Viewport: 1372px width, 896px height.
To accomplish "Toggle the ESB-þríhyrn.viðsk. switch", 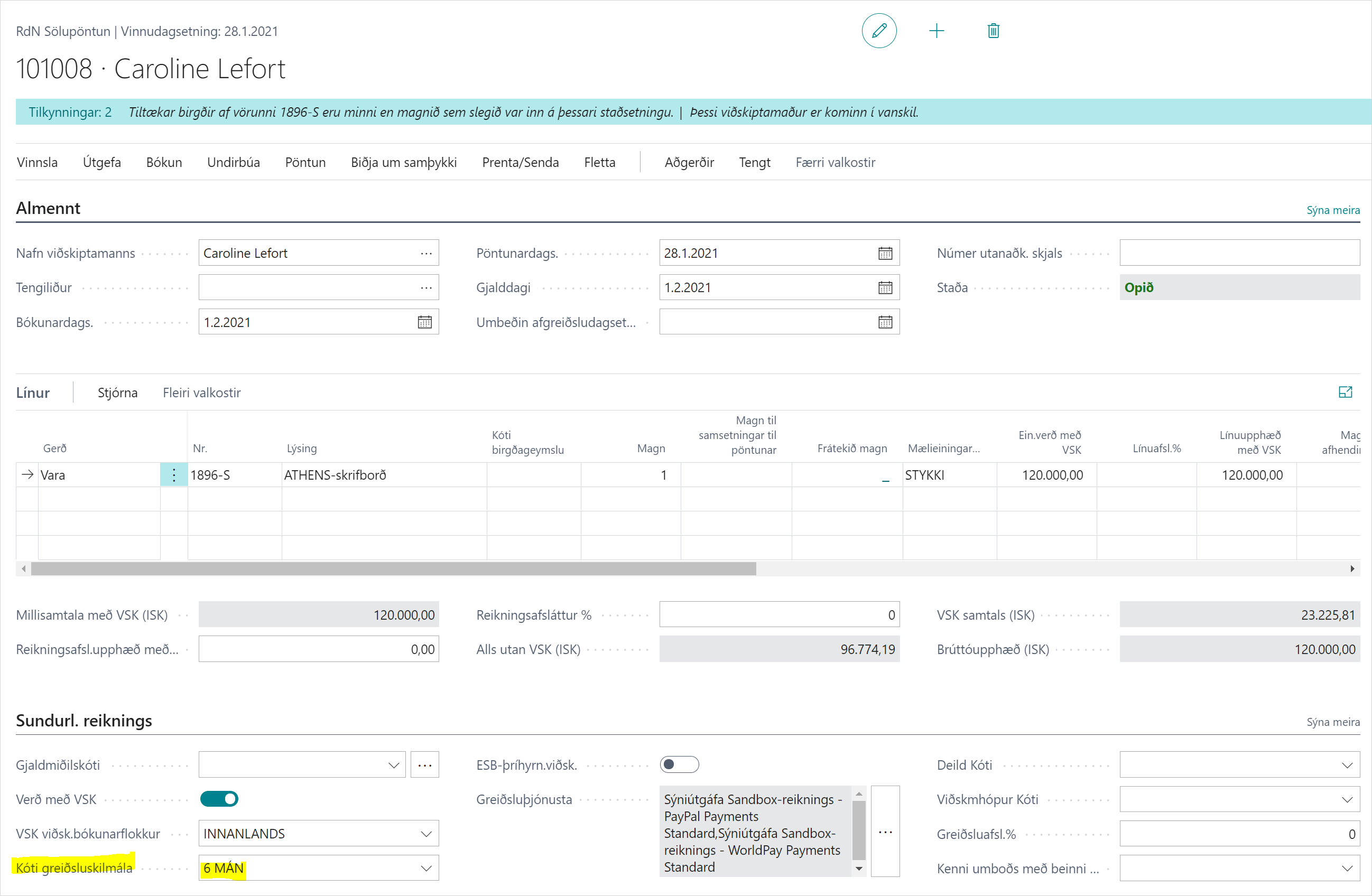I will 679,764.
